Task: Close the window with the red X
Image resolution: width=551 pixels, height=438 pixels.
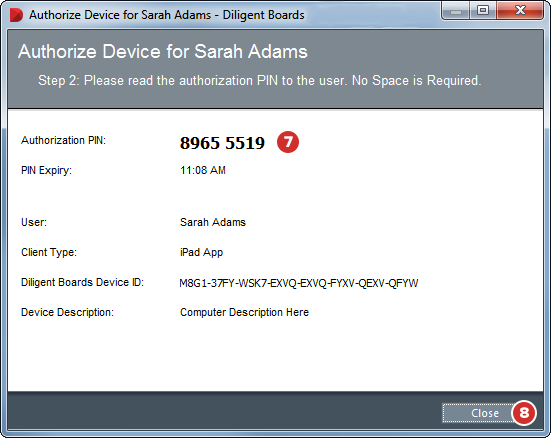Action: click(x=520, y=11)
